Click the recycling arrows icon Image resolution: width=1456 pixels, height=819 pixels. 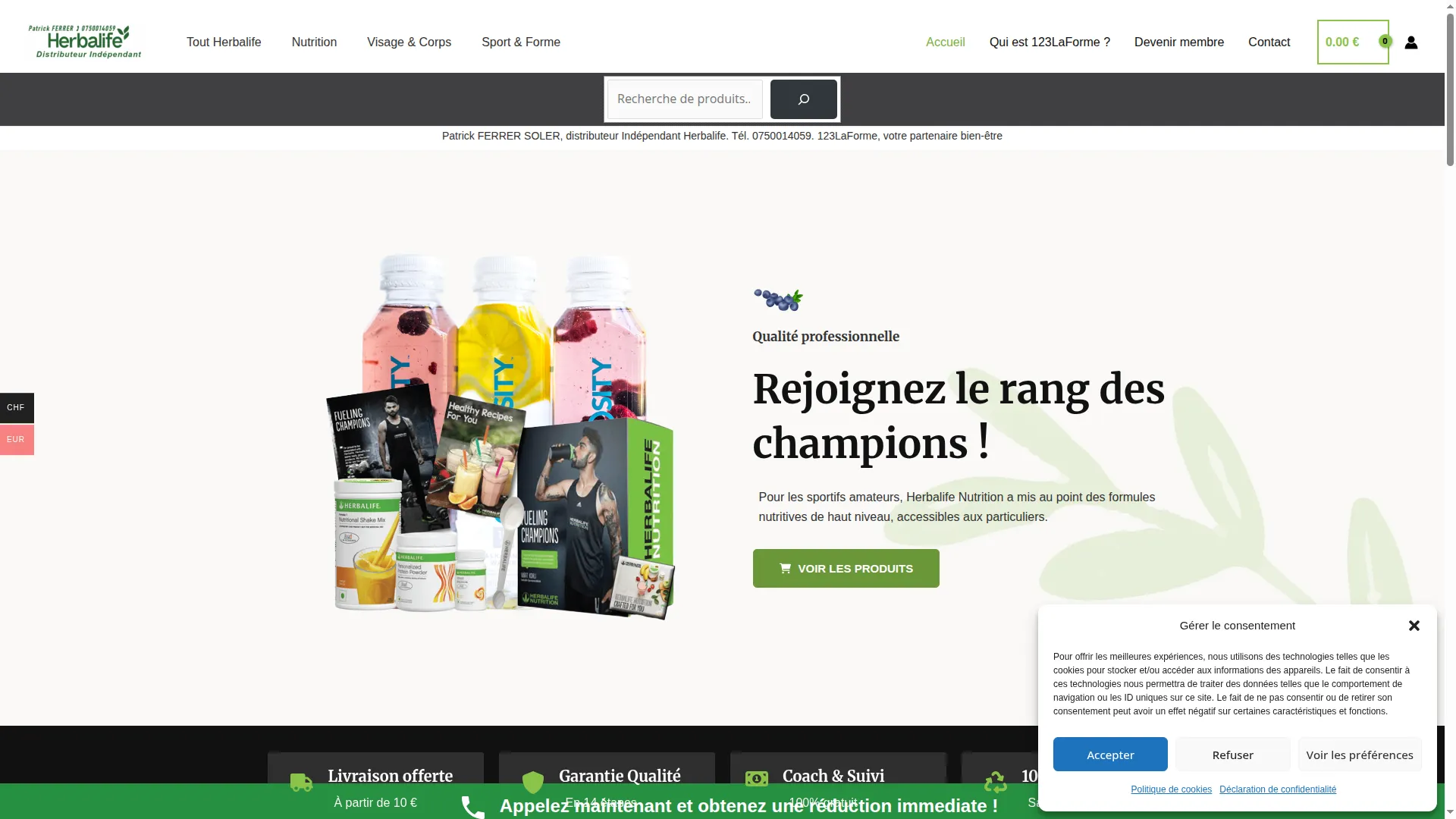[995, 781]
